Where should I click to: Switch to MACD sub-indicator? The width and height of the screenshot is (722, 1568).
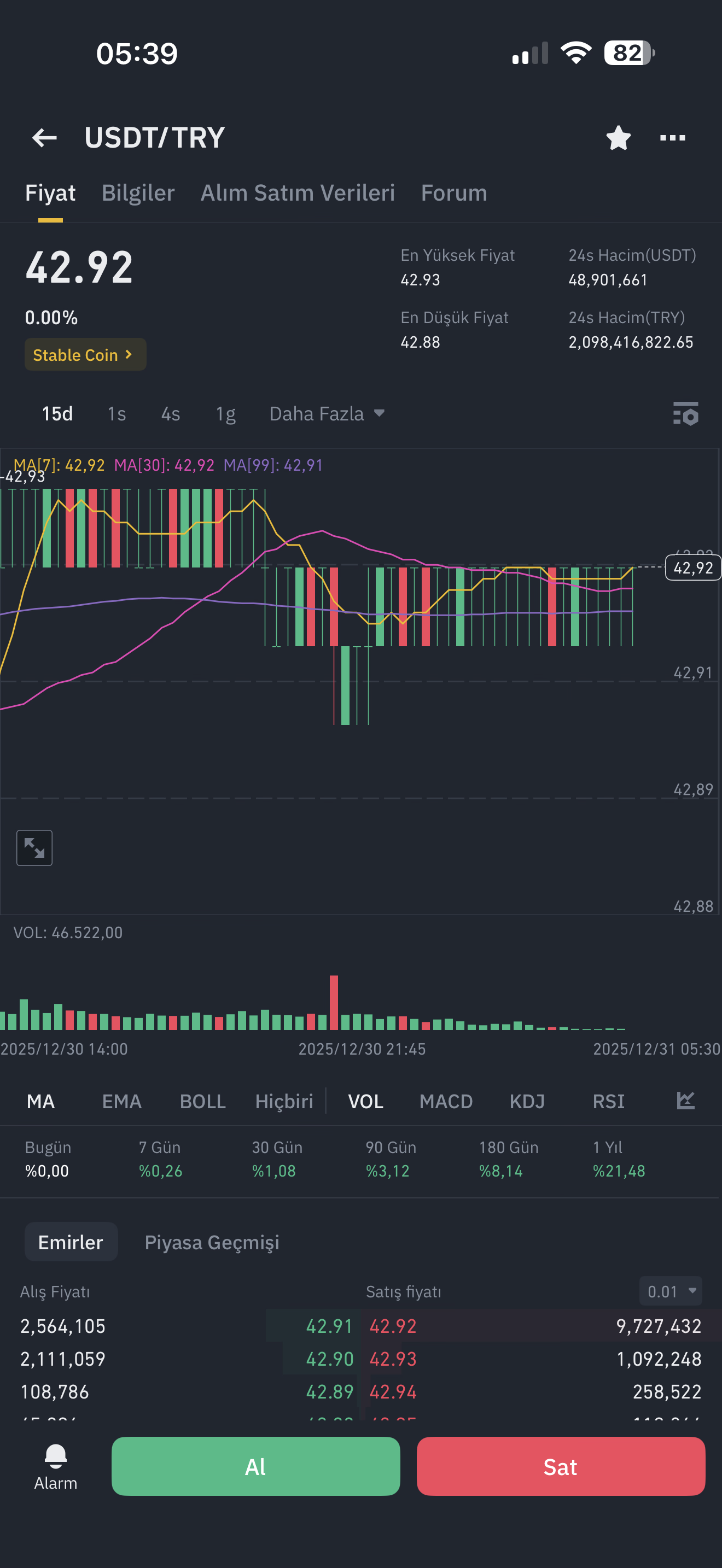tap(446, 1101)
